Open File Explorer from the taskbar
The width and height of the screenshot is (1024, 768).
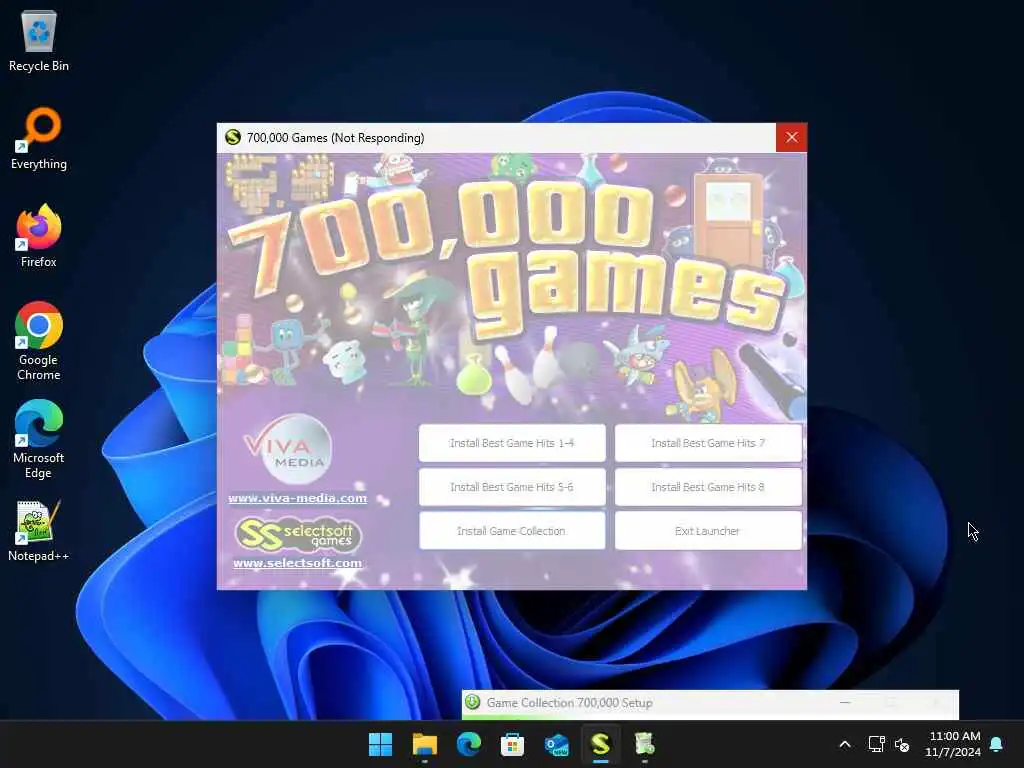point(424,744)
